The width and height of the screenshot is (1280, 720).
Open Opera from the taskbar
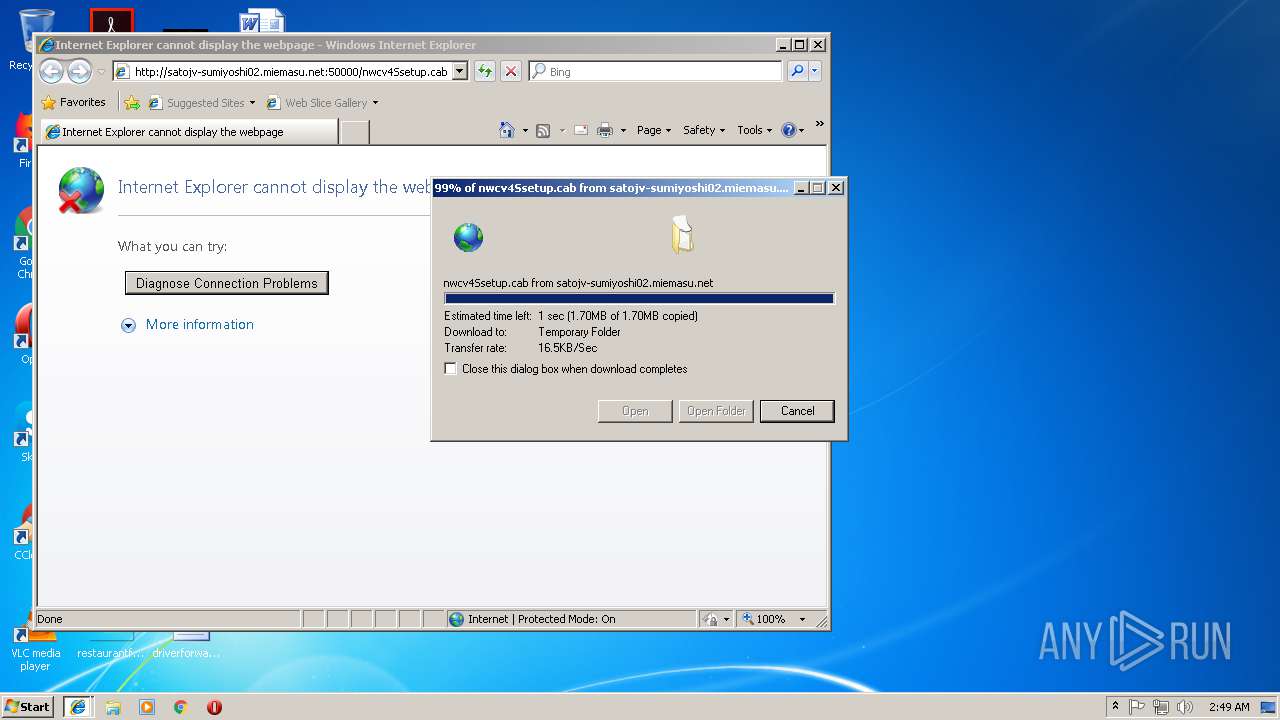[x=214, y=707]
